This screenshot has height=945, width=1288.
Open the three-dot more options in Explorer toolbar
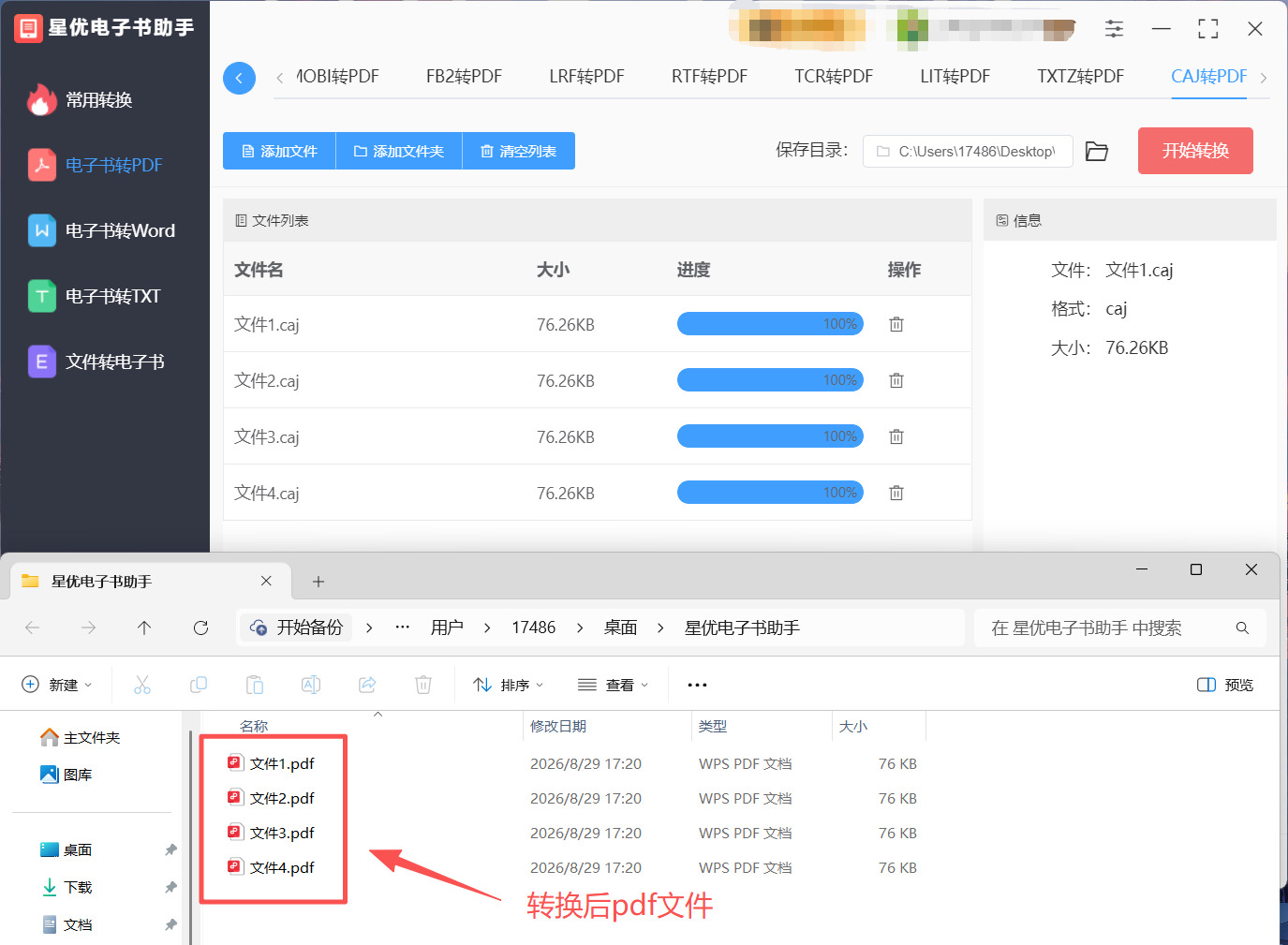[x=697, y=685]
